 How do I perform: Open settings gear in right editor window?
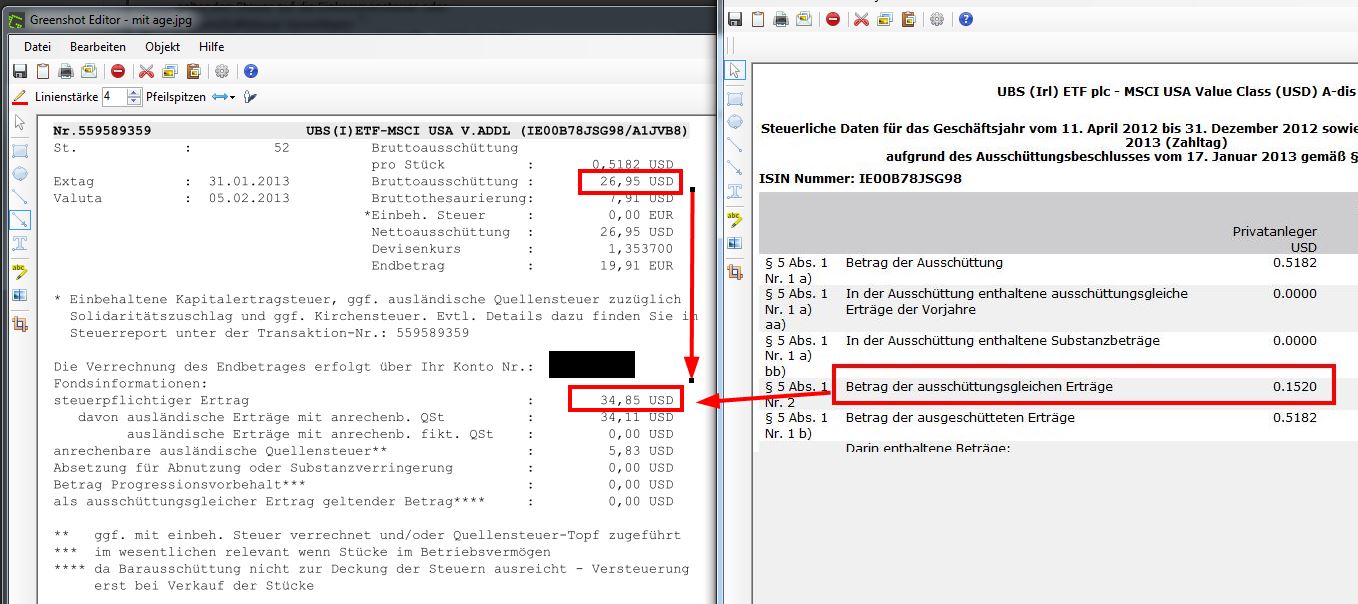(x=937, y=19)
